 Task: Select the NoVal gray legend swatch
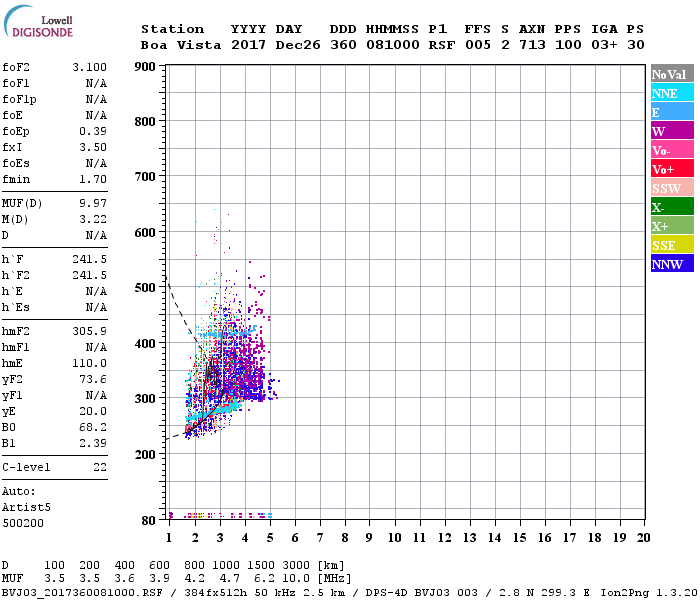point(672,74)
